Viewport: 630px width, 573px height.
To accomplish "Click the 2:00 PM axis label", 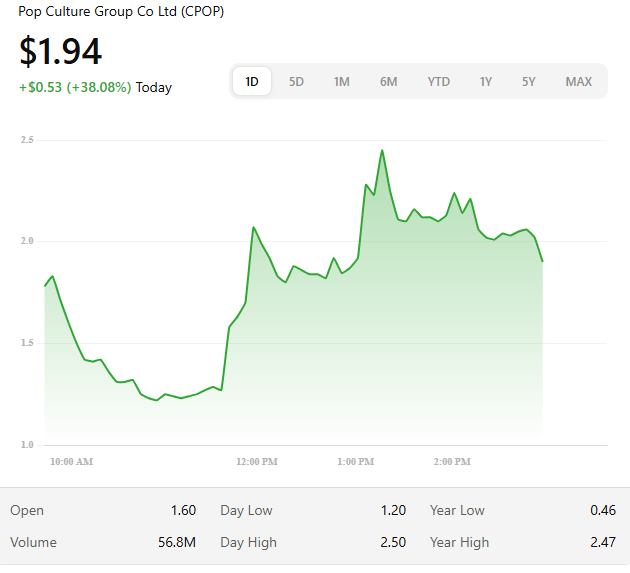I will point(452,462).
